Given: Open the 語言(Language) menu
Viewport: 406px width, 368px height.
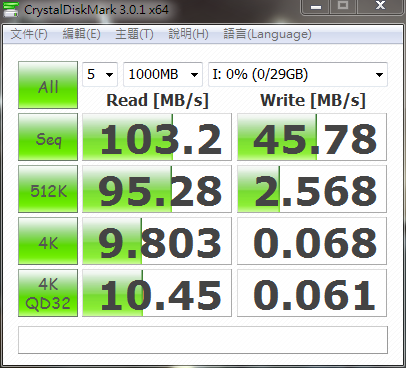Looking at the screenshot, I should point(267,34).
